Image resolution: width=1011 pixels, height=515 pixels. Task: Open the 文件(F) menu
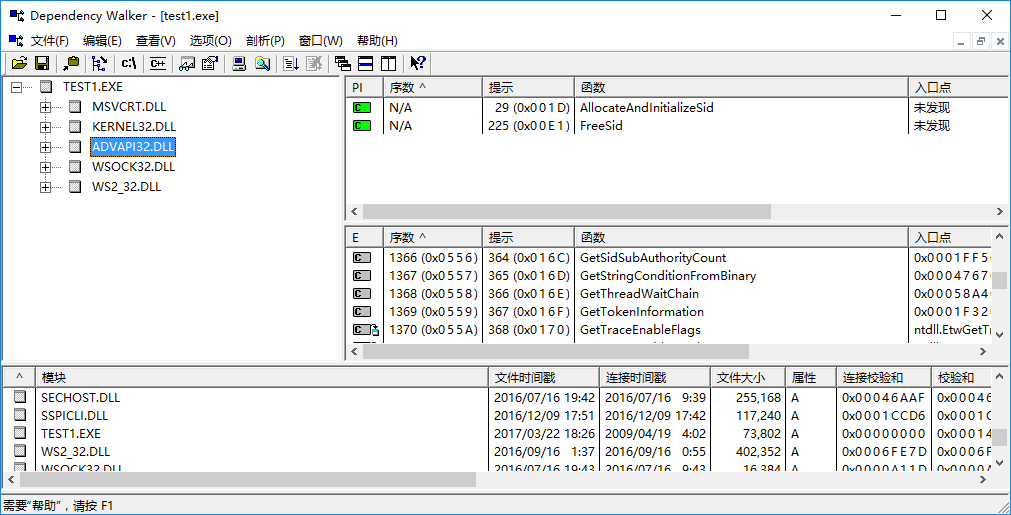(50, 41)
